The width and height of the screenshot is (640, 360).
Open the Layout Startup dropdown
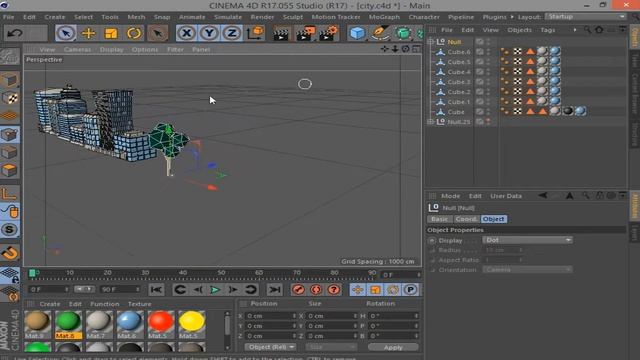point(586,17)
